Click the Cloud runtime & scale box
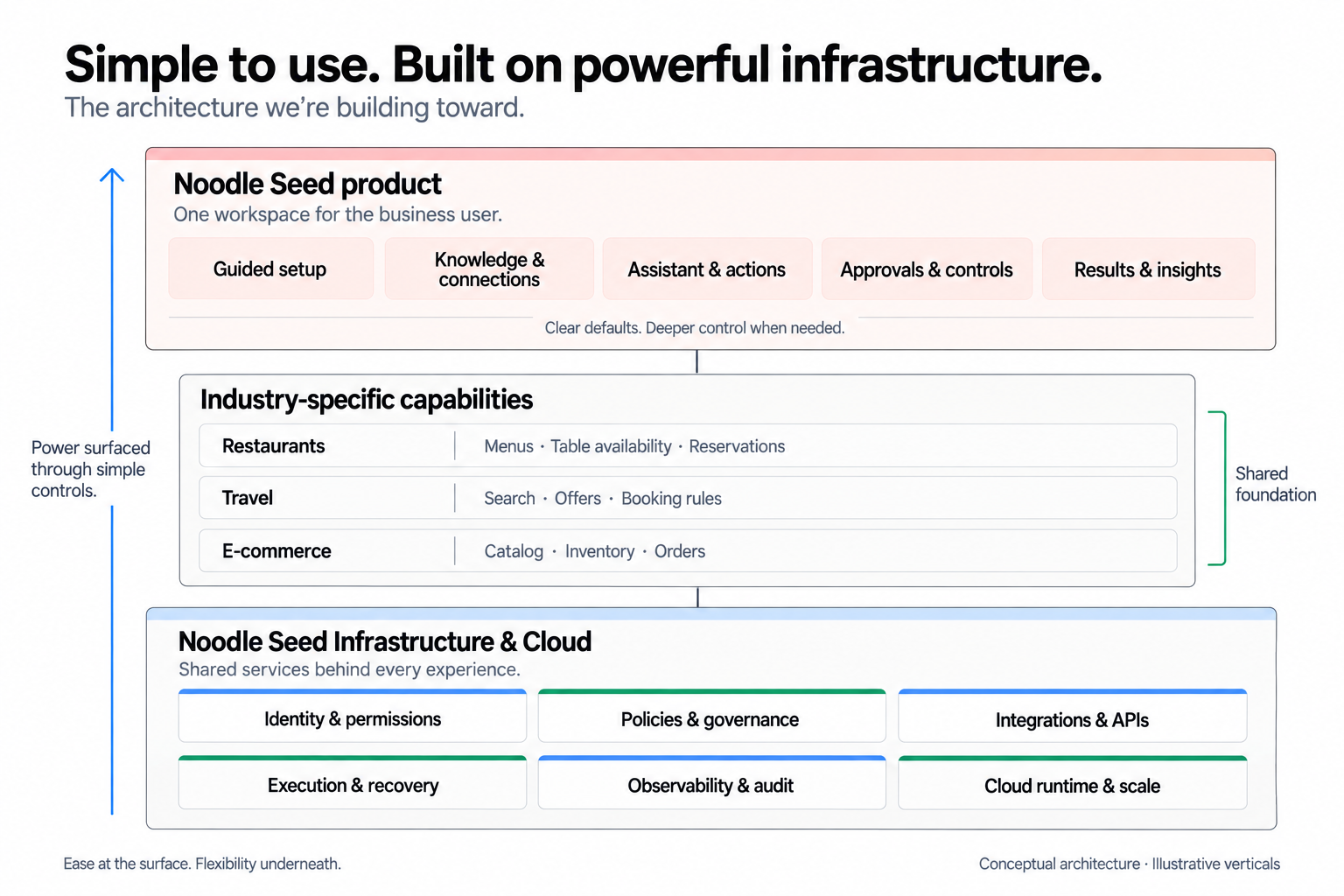The height and width of the screenshot is (896, 1344). point(1072,782)
